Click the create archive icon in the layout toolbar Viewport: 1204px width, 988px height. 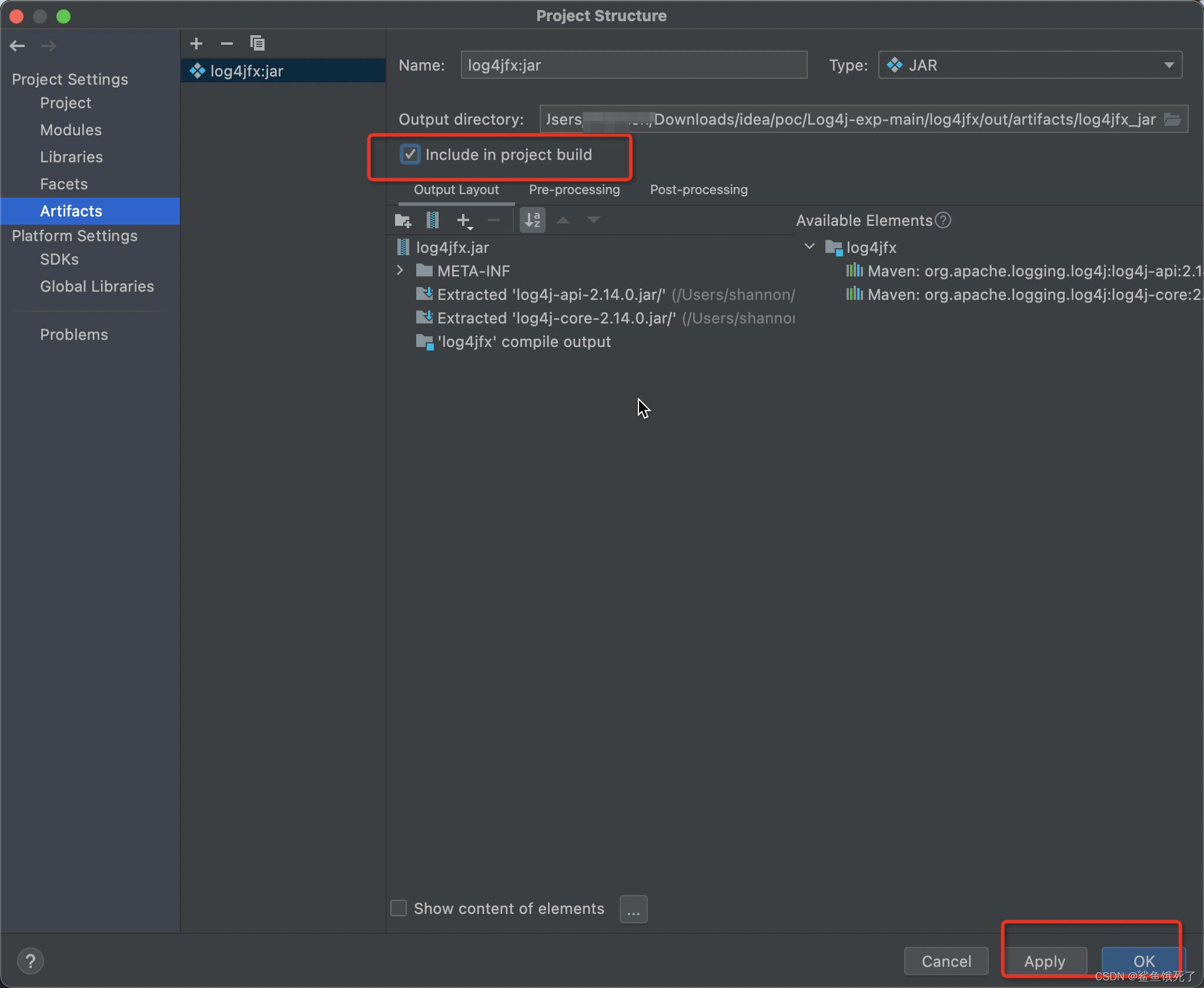point(433,221)
